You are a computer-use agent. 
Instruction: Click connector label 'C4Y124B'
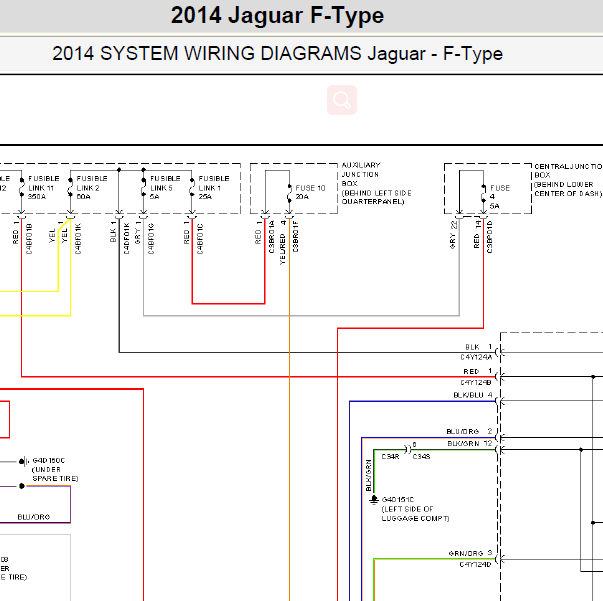point(476,383)
